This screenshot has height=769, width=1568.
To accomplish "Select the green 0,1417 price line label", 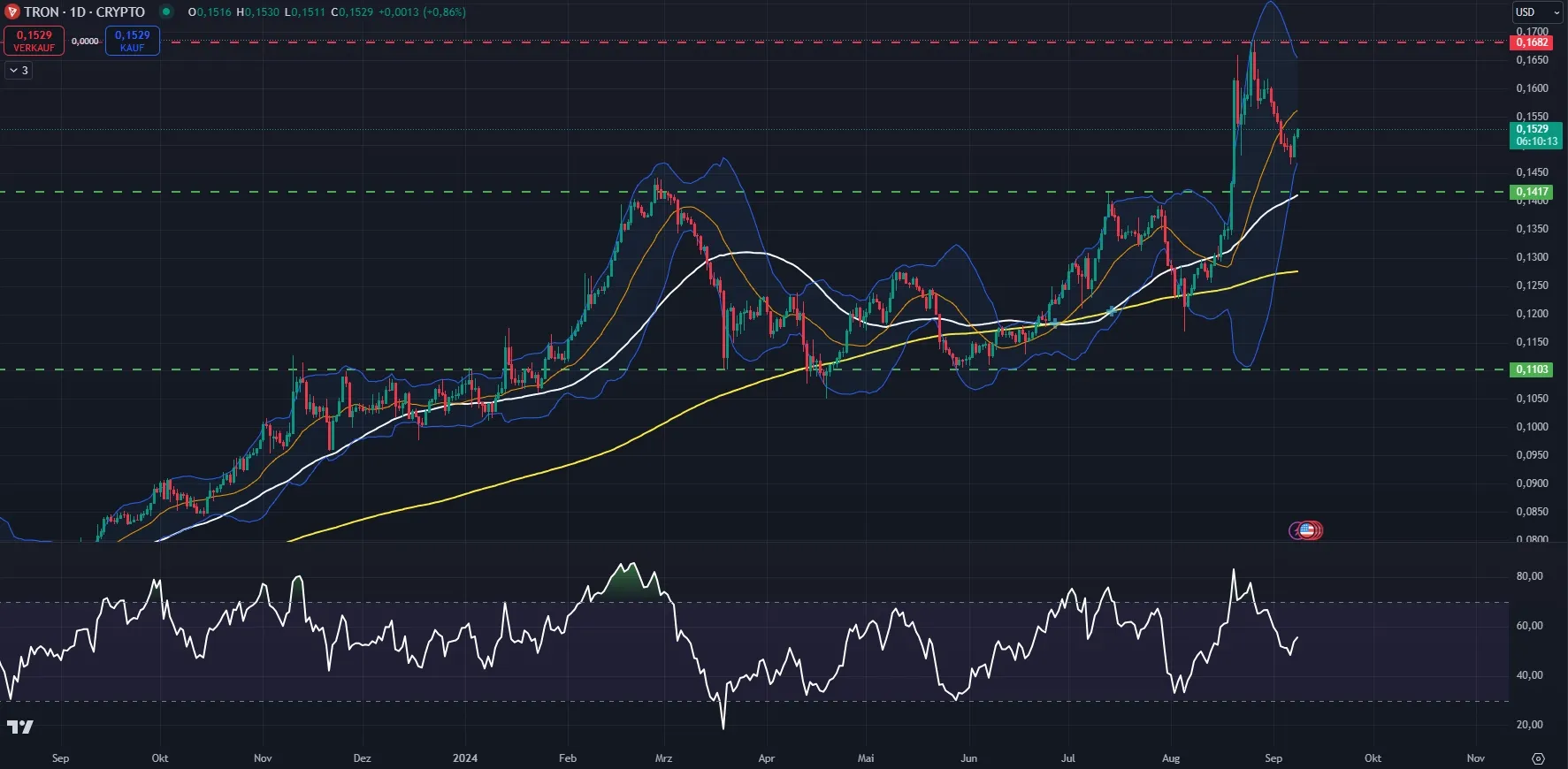I will (1532, 192).
